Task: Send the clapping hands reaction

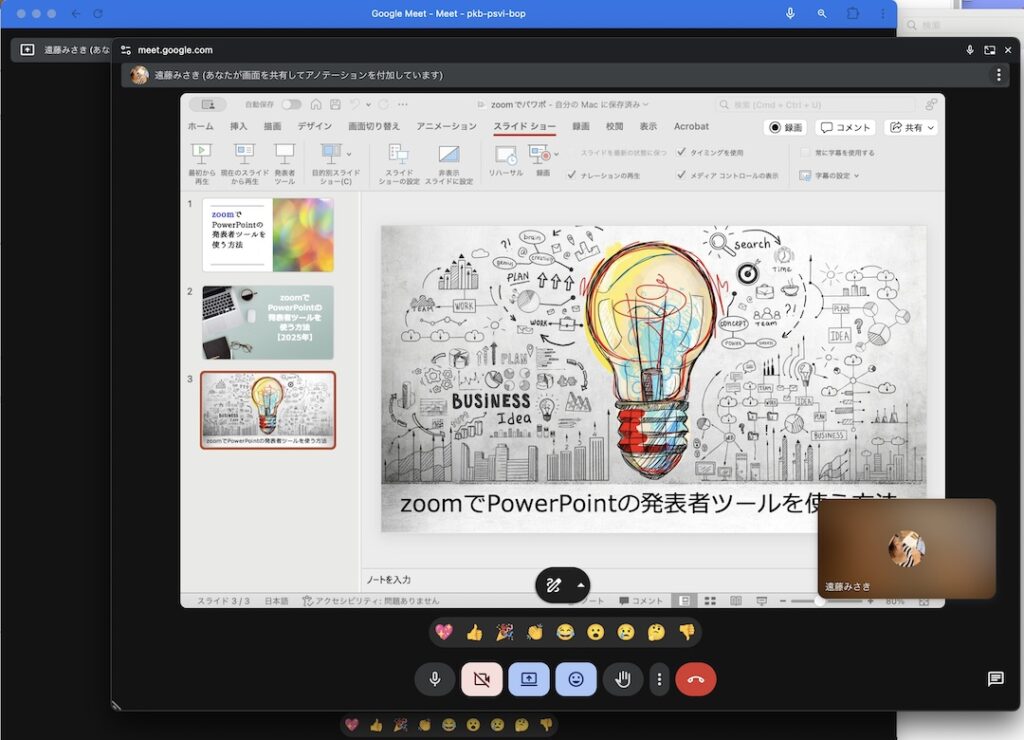Action: click(x=535, y=632)
